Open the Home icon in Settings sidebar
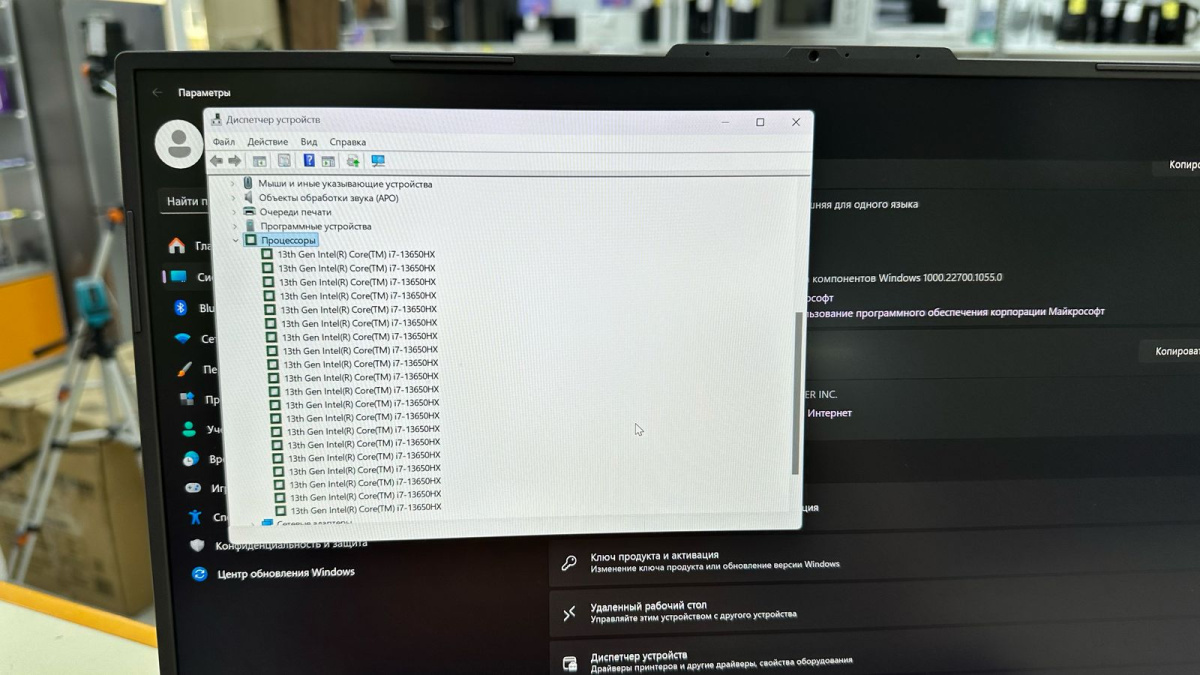The image size is (1200, 675). pyautogui.click(x=177, y=245)
